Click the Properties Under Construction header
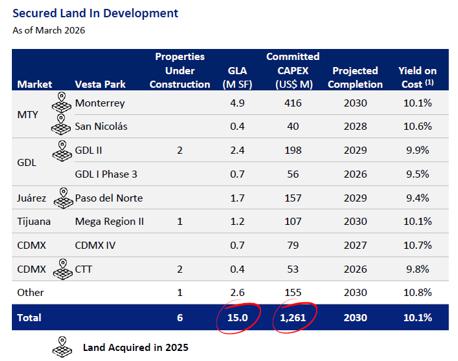Screen dimensions: 458x361 click(180, 70)
